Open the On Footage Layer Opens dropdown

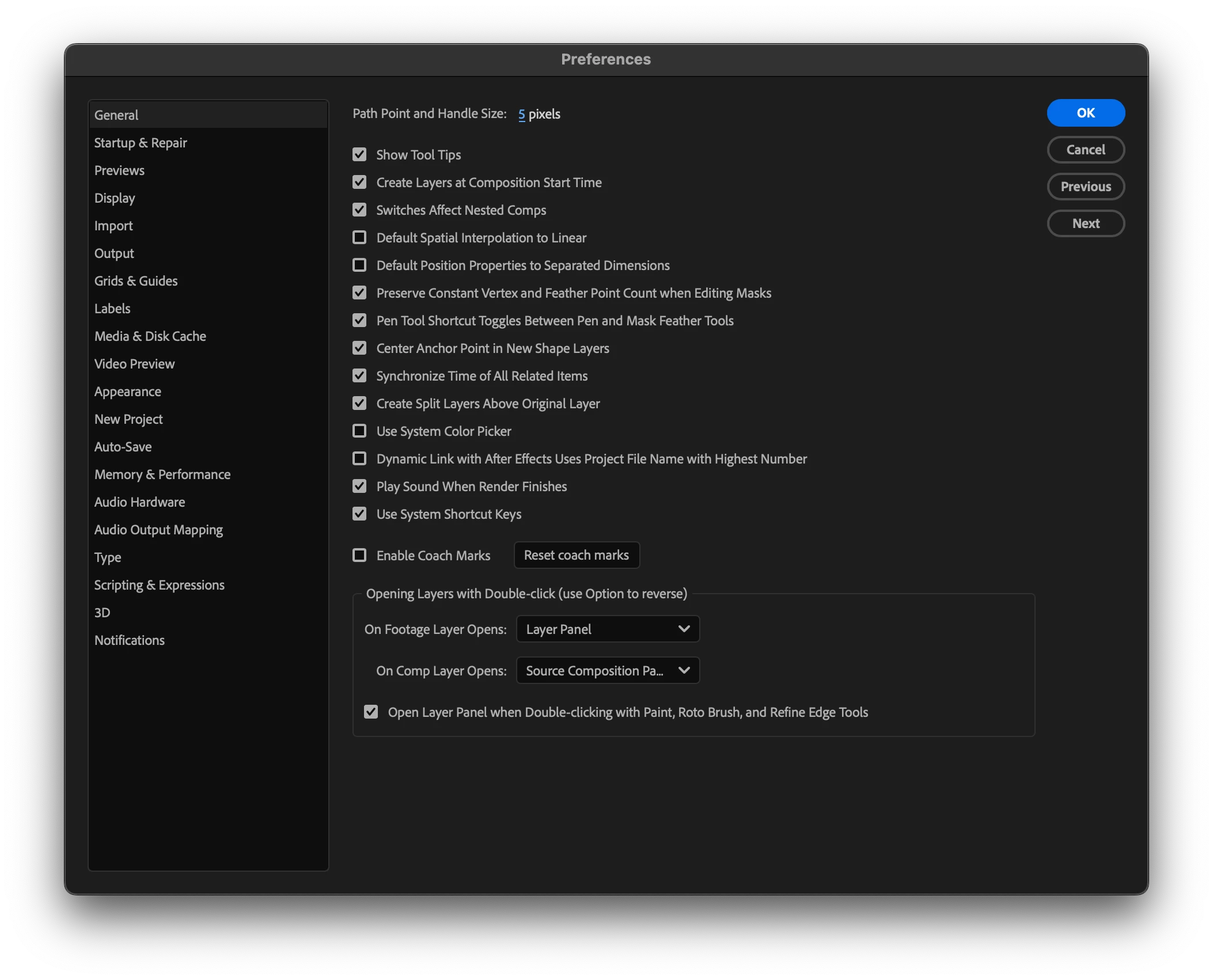pos(608,629)
